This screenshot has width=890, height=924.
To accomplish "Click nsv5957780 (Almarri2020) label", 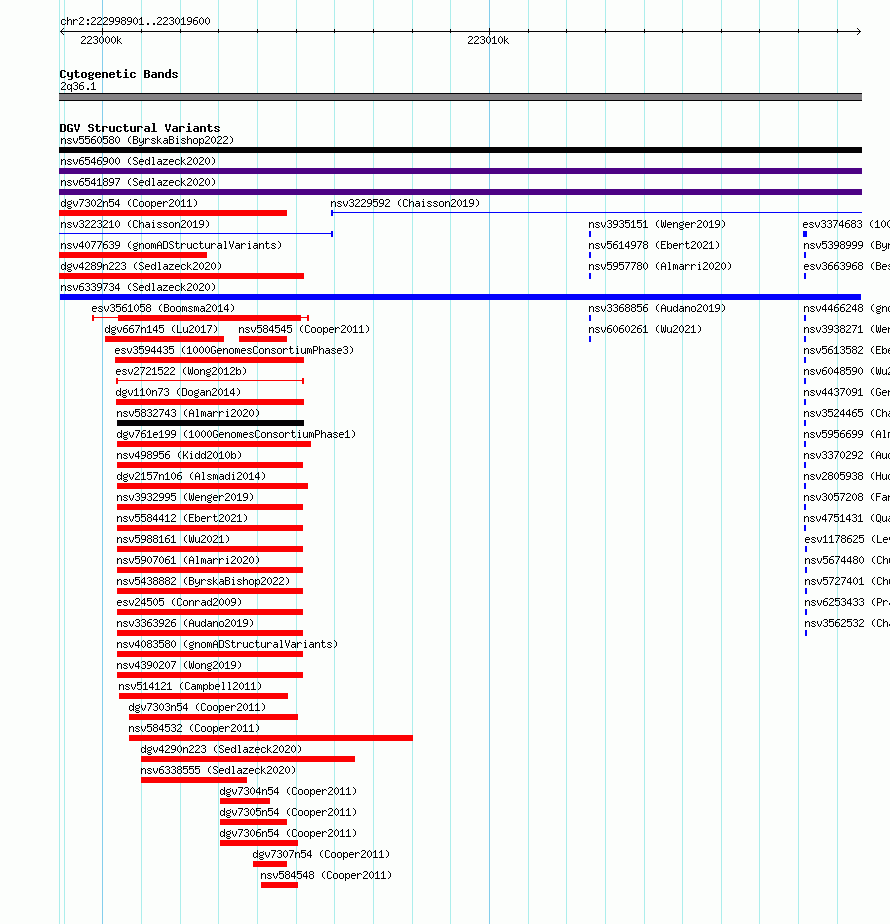I will pyautogui.click(x=660, y=266).
